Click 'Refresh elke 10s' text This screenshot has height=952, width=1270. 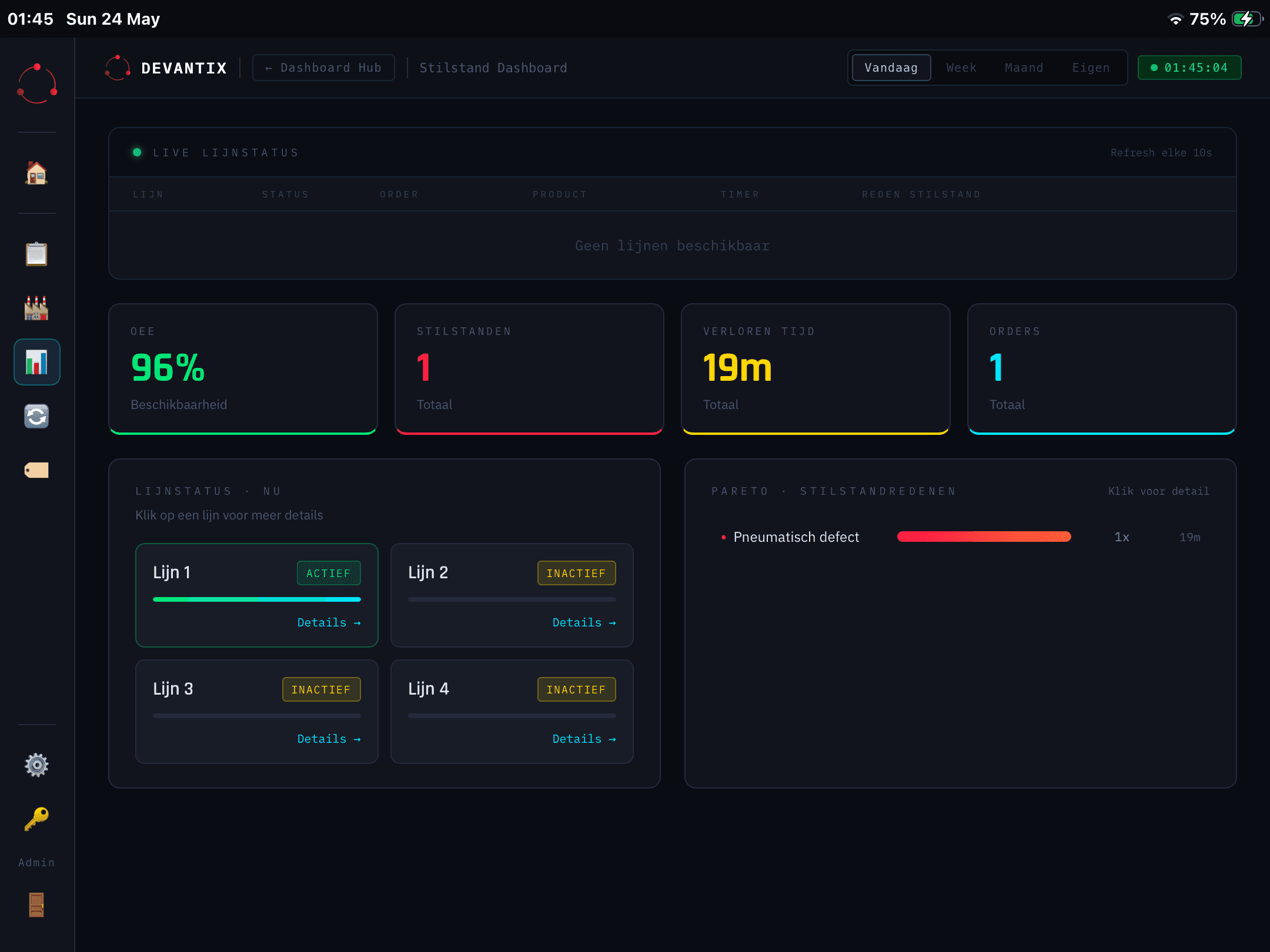click(1161, 153)
